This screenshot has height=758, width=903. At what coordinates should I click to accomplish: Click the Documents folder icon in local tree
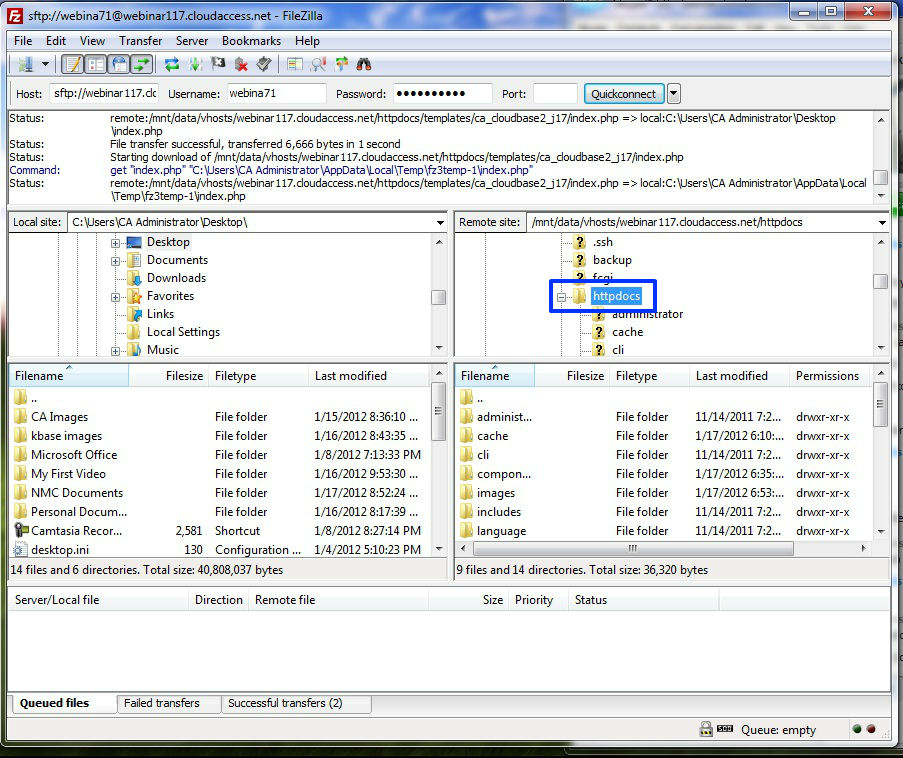pyautogui.click(x=134, y=260)
